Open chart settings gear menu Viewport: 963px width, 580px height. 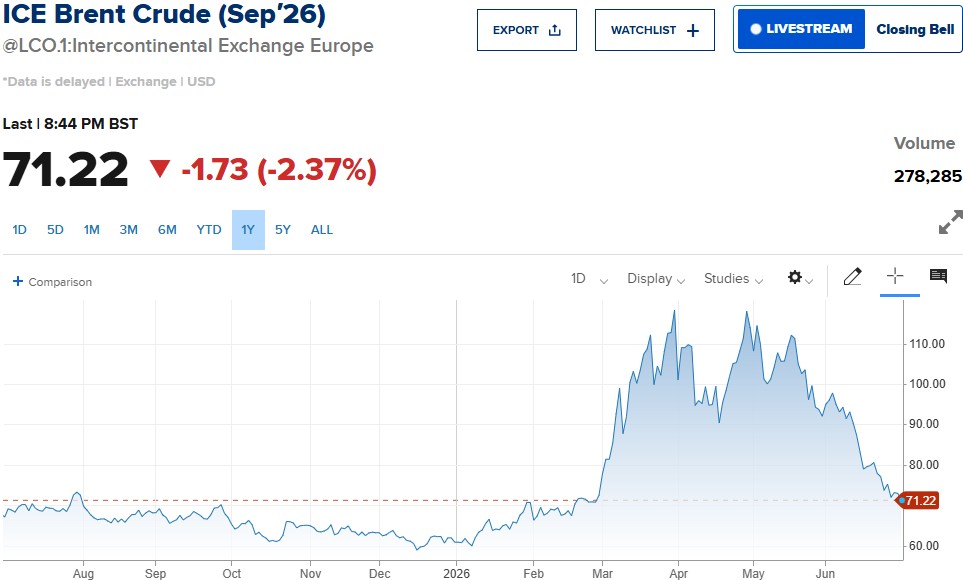tap(800, 278)
